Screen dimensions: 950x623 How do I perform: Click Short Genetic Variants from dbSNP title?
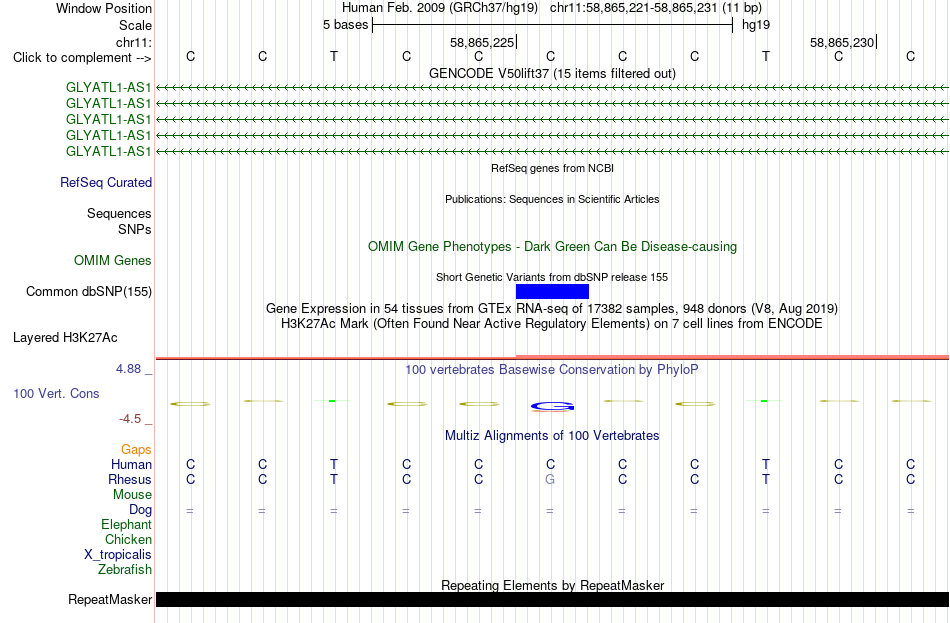click(552, 278)
